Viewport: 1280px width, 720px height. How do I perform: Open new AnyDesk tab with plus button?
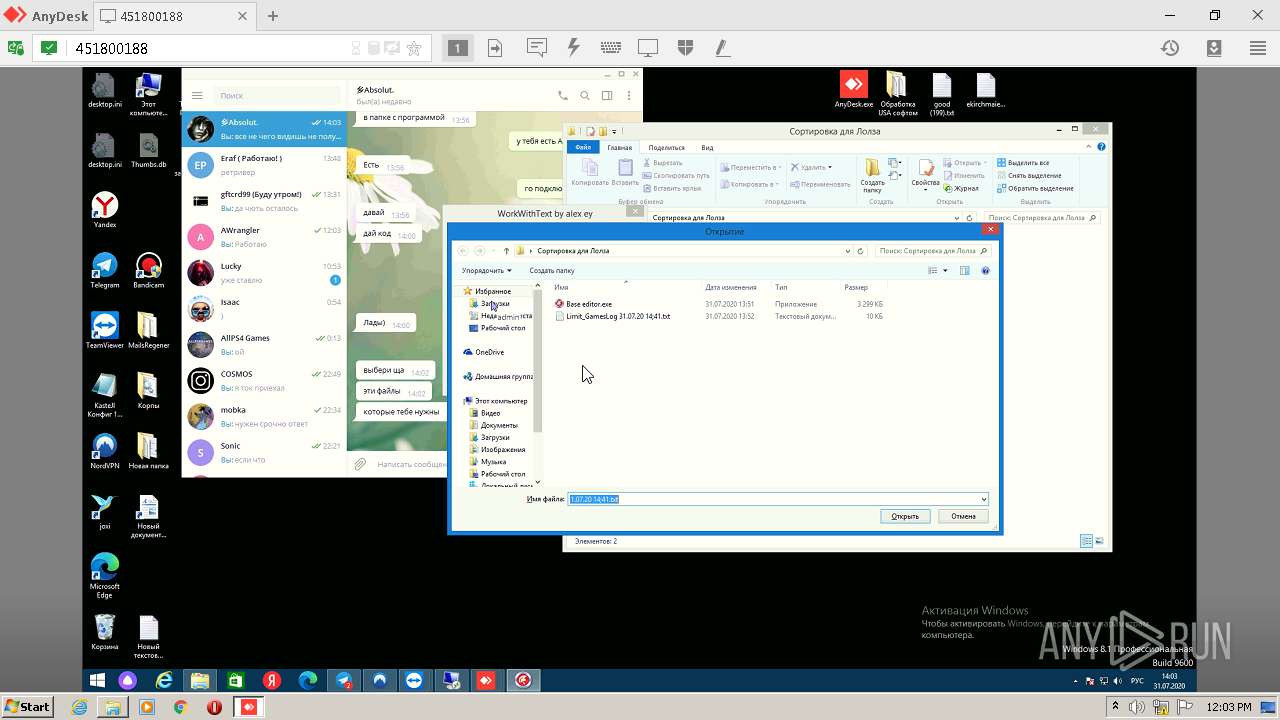click(273, 16)
